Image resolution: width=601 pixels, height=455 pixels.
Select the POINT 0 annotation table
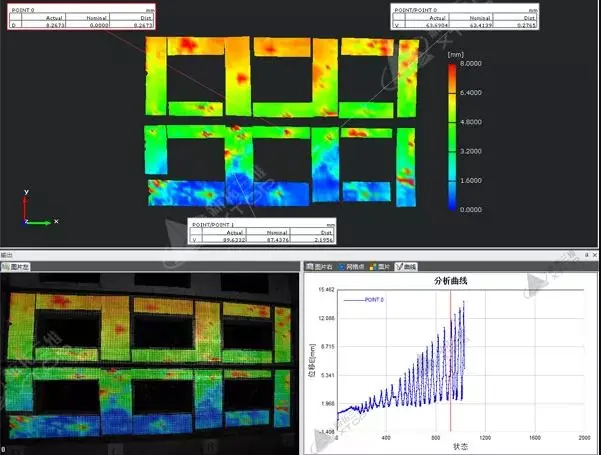pos(81,17)
